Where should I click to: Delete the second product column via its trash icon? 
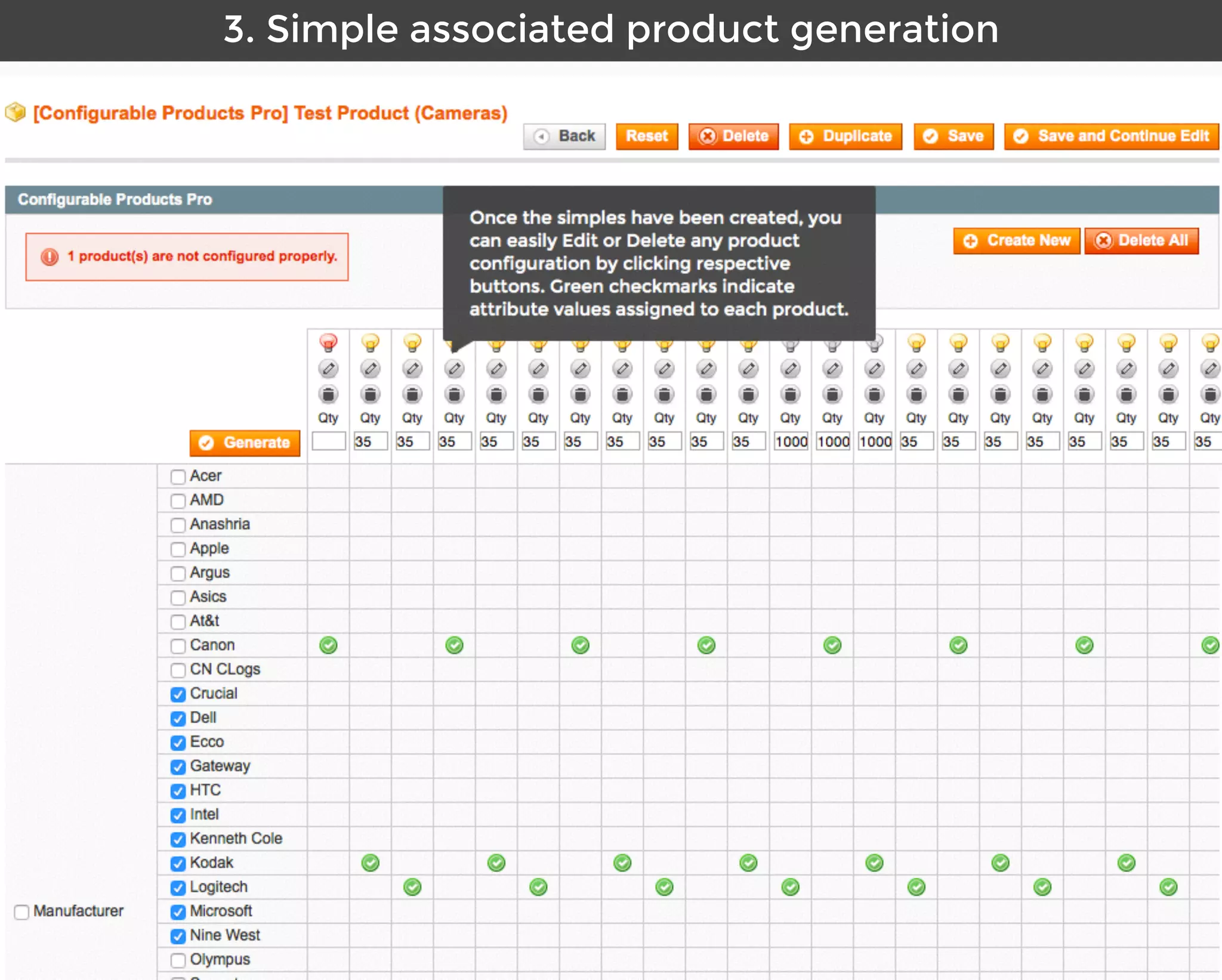370,394
